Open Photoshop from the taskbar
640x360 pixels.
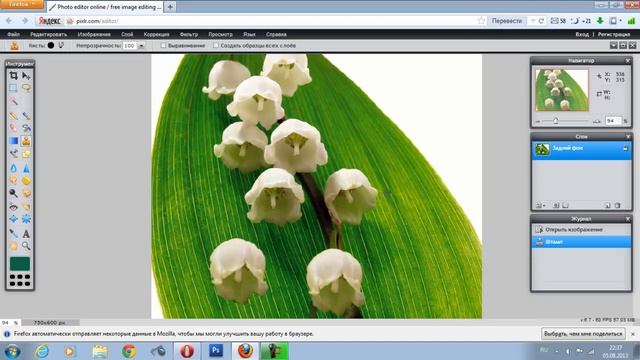click(x=216, y=351)
